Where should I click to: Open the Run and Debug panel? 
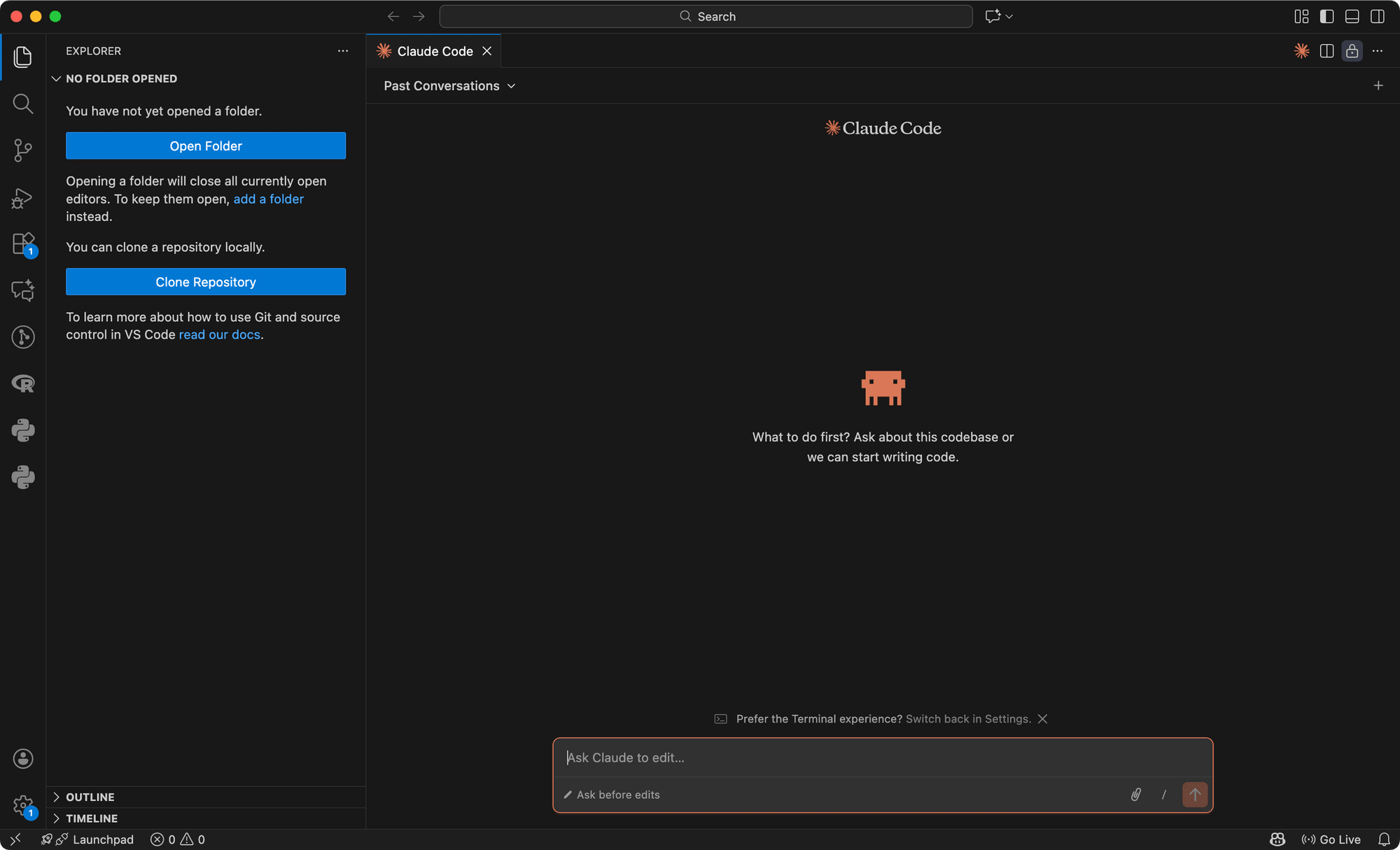[23, 199]
